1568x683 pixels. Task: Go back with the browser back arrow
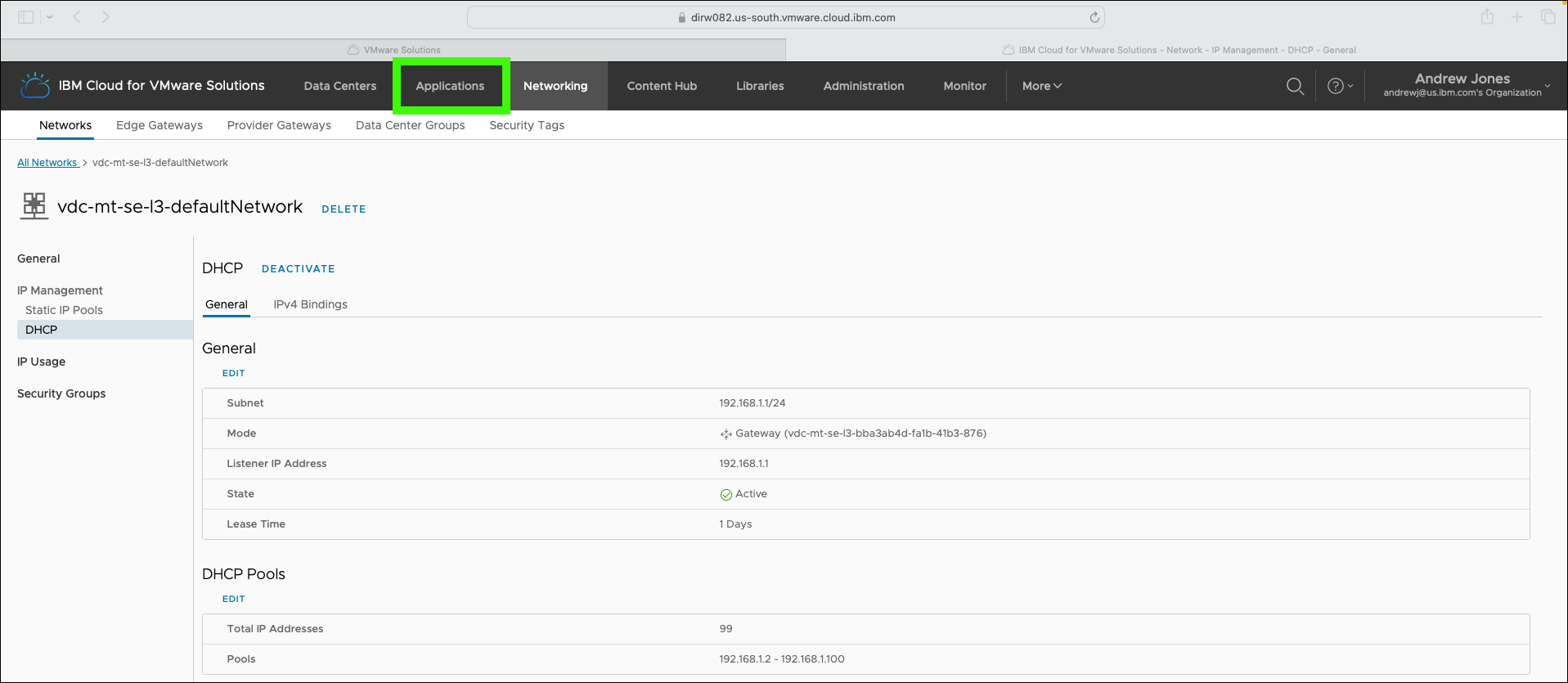77,17
